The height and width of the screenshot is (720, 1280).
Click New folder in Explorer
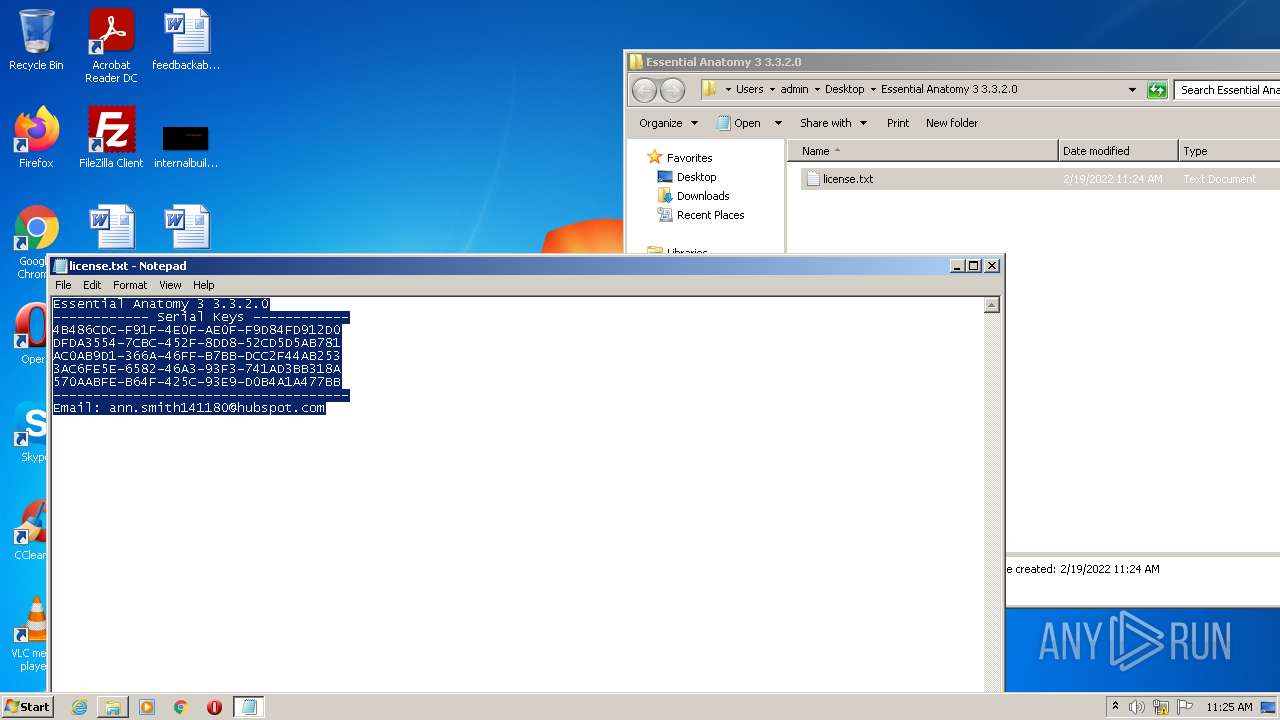952,123
